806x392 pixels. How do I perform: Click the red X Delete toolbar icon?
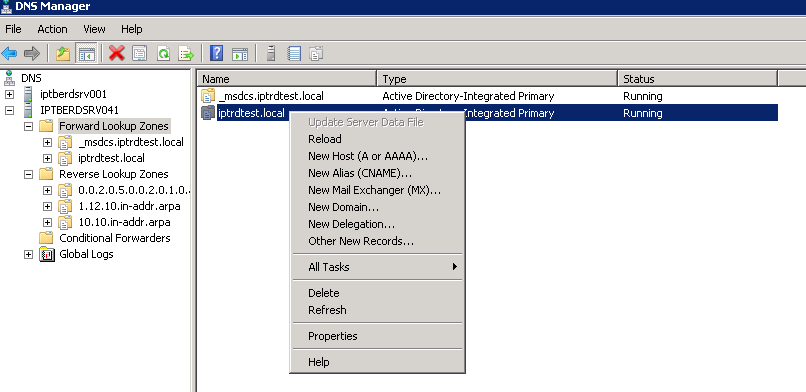117,53
